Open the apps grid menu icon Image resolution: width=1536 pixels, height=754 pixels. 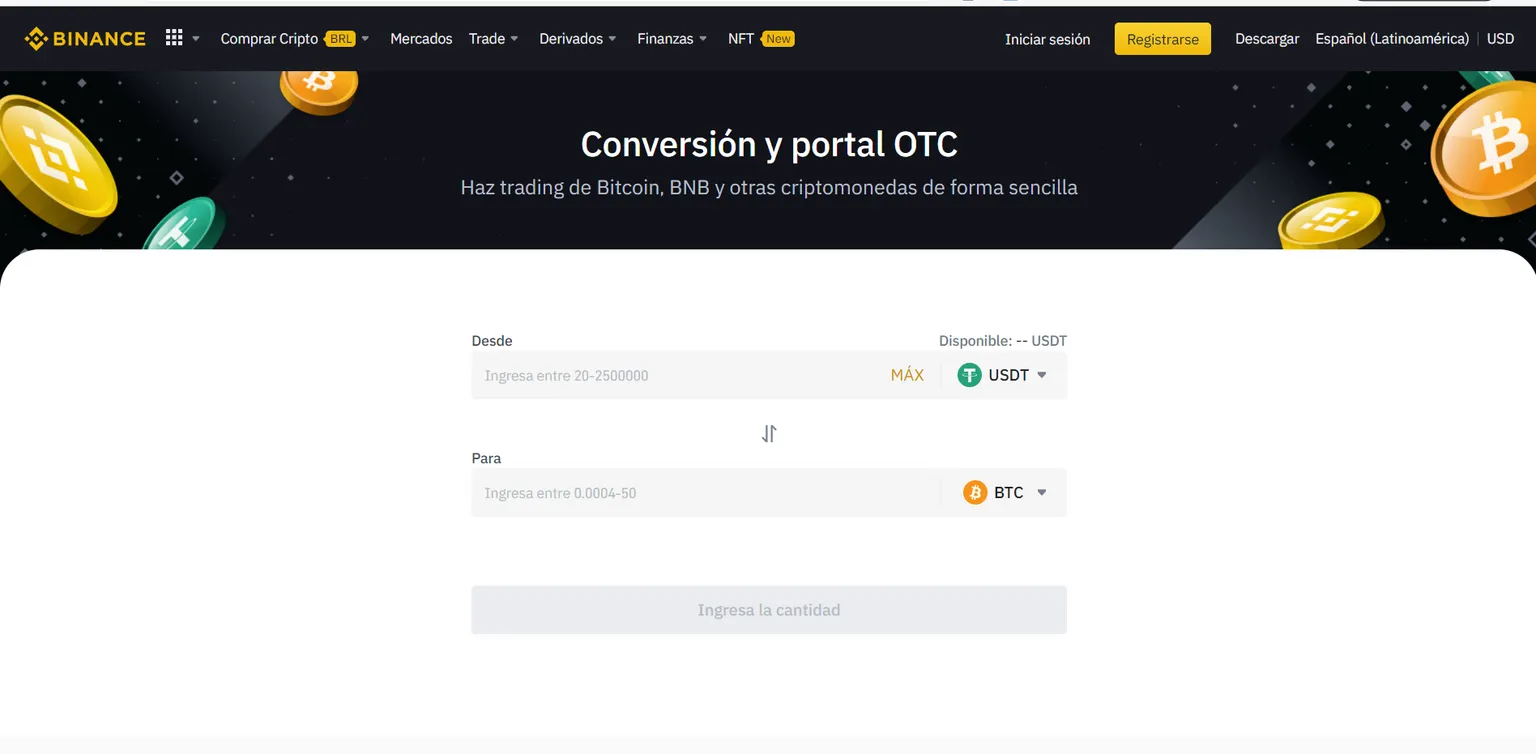(174, 38)
